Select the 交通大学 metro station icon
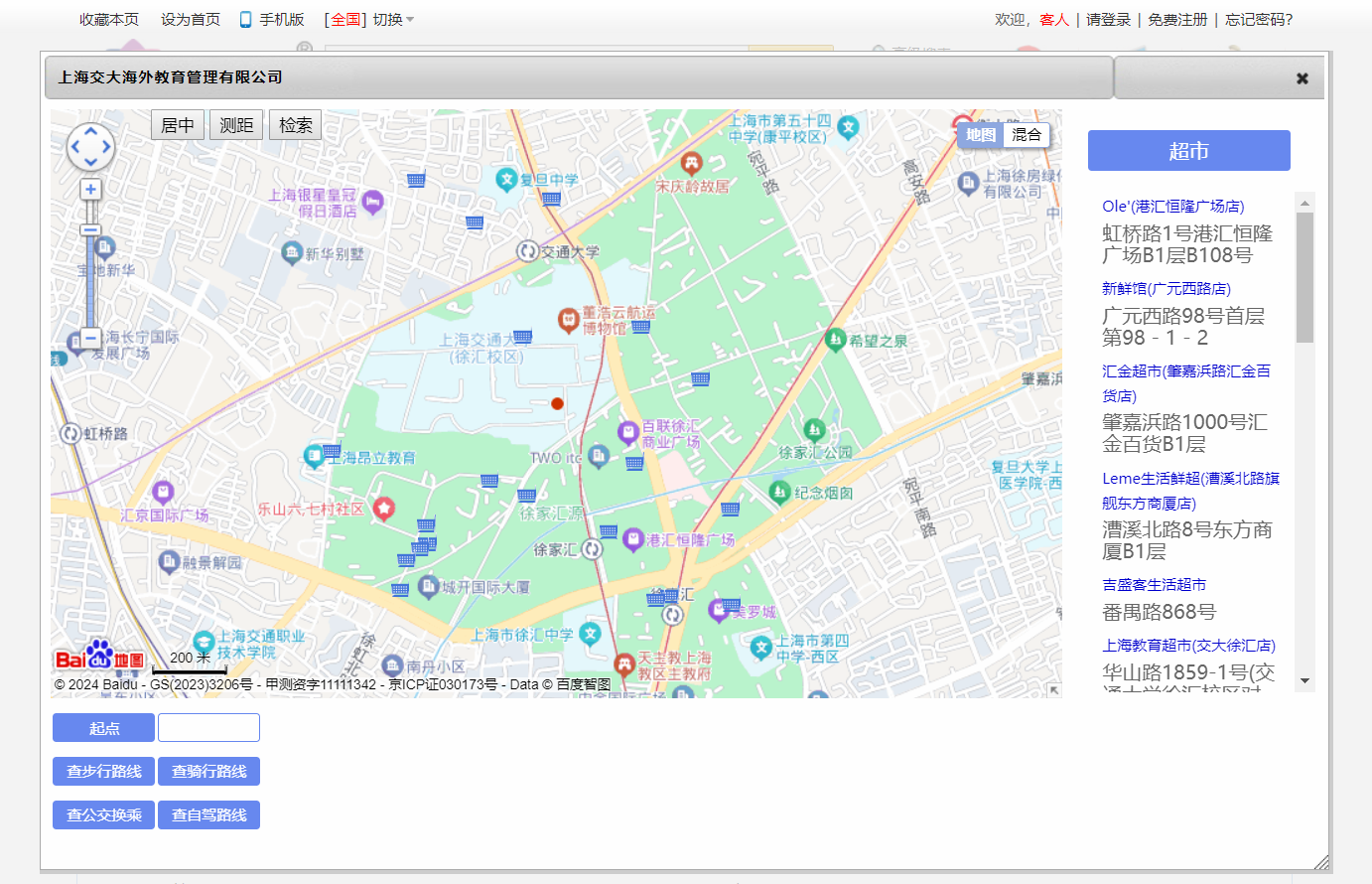 [528, 251]
